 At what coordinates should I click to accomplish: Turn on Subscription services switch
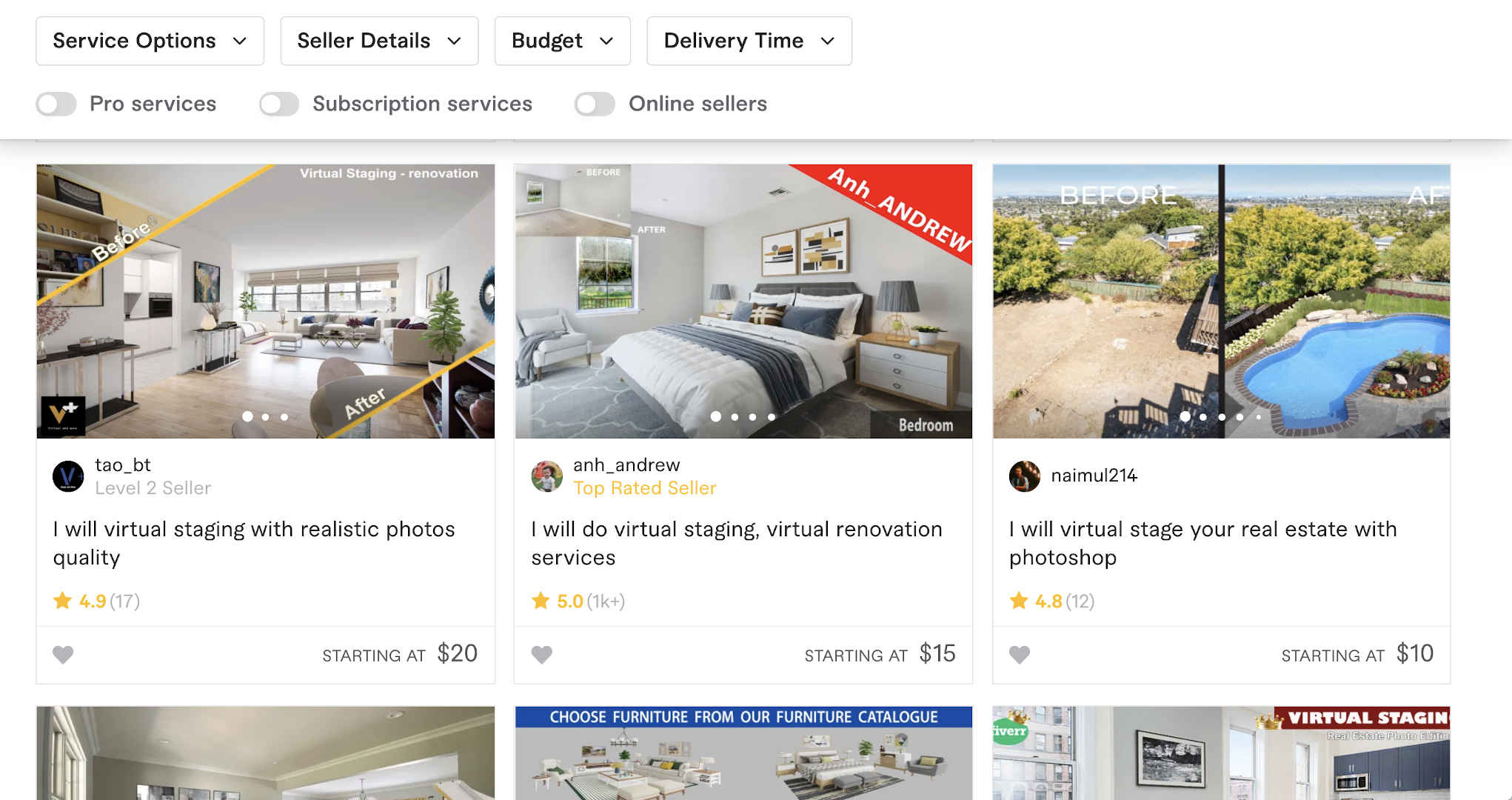pyautogui.click(x=279, y=104)
